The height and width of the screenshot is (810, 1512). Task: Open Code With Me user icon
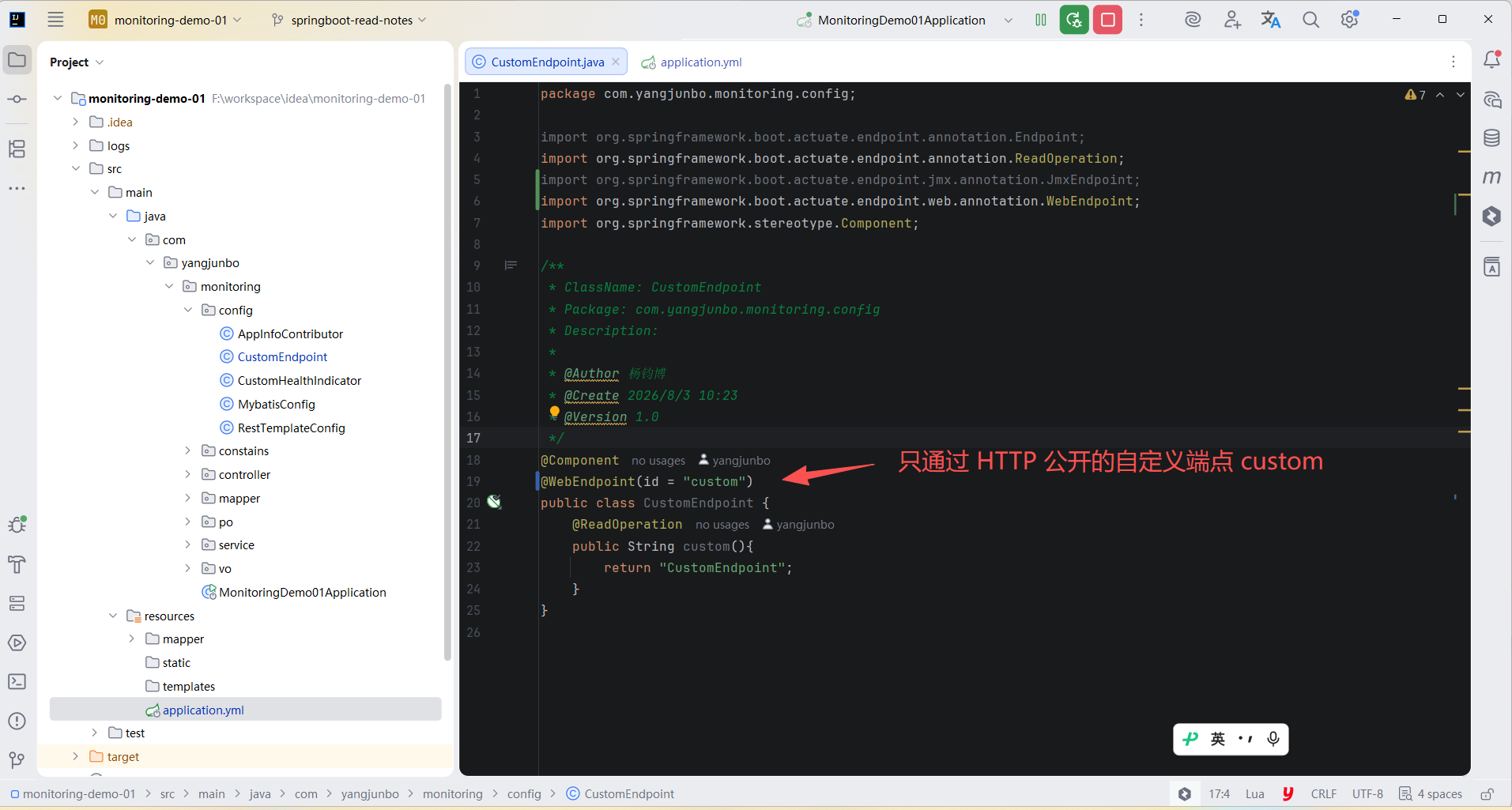coord(1232,20)
